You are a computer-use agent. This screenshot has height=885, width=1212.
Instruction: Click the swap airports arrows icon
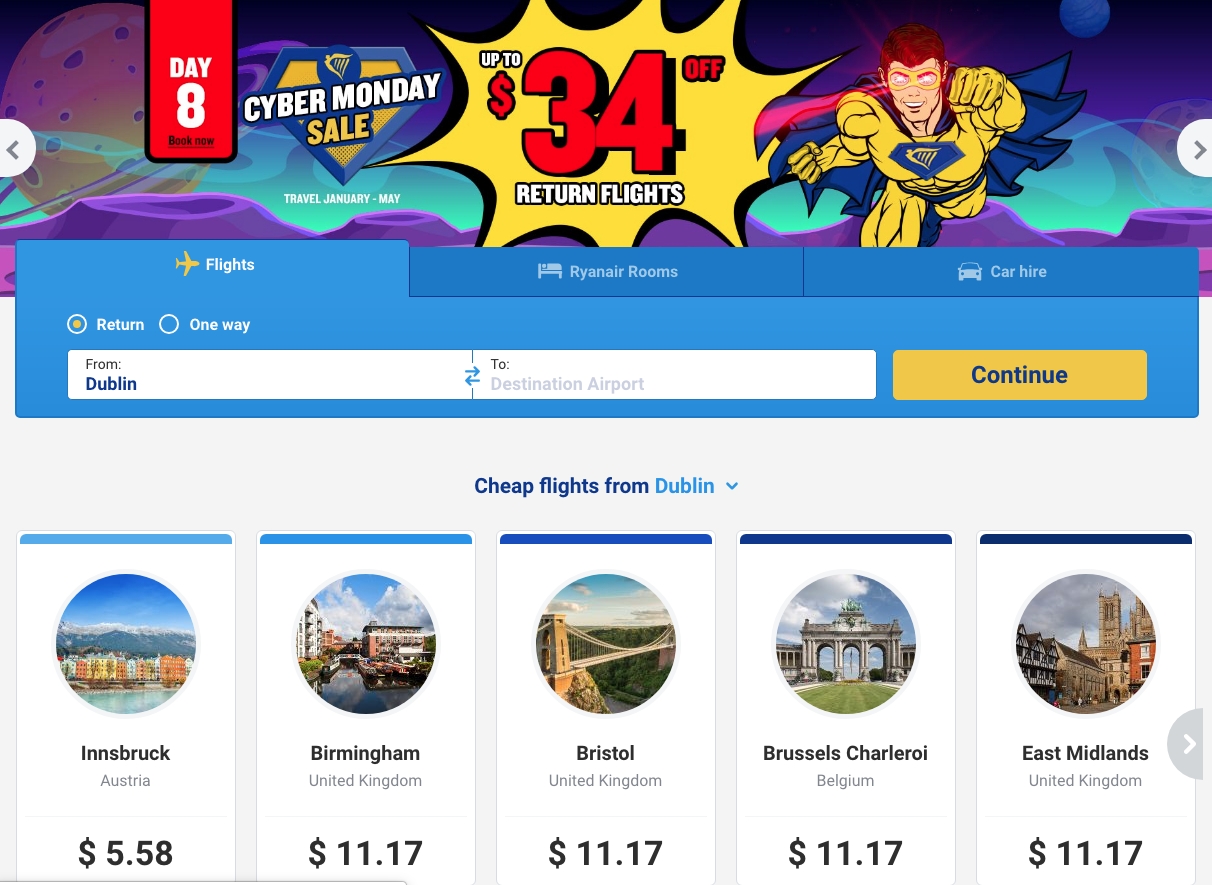click(x=472, y=376)
